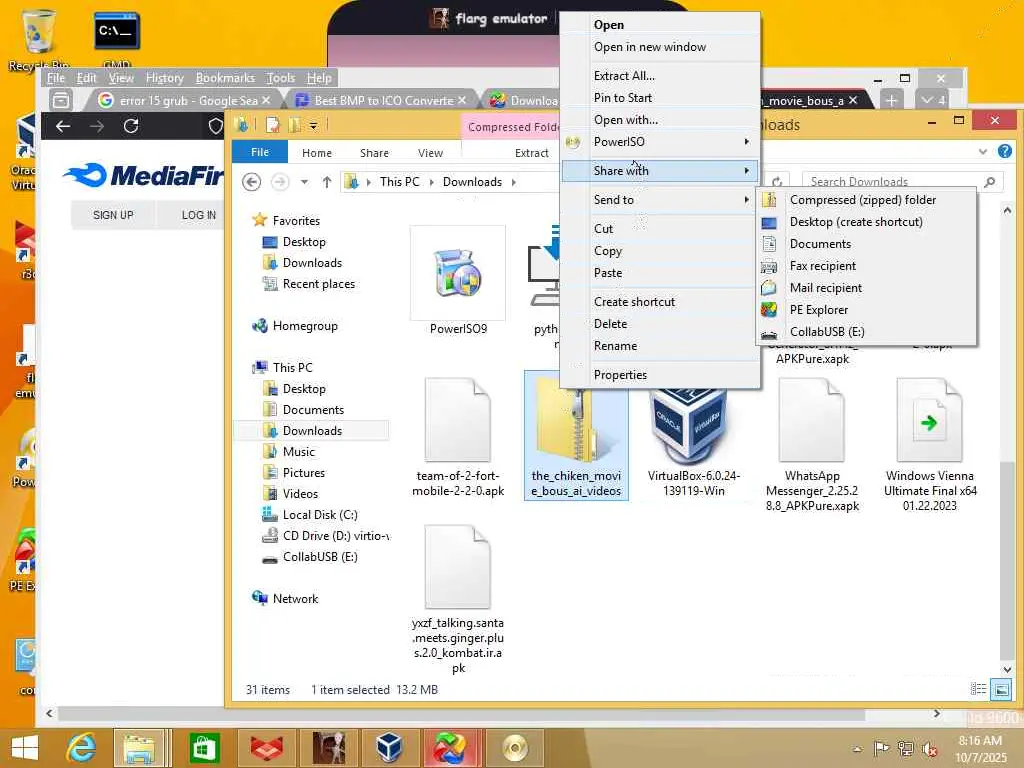Expand ribbon with chevron near help icon

pyautogui.click(x=982, y=152)
